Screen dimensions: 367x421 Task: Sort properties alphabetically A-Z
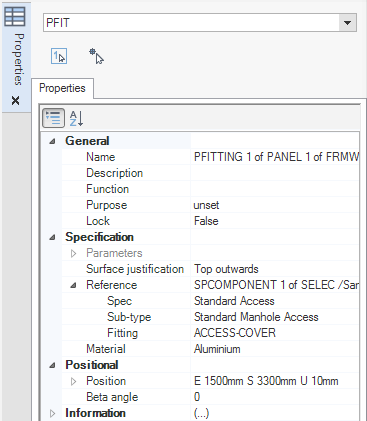click(76, 118)
